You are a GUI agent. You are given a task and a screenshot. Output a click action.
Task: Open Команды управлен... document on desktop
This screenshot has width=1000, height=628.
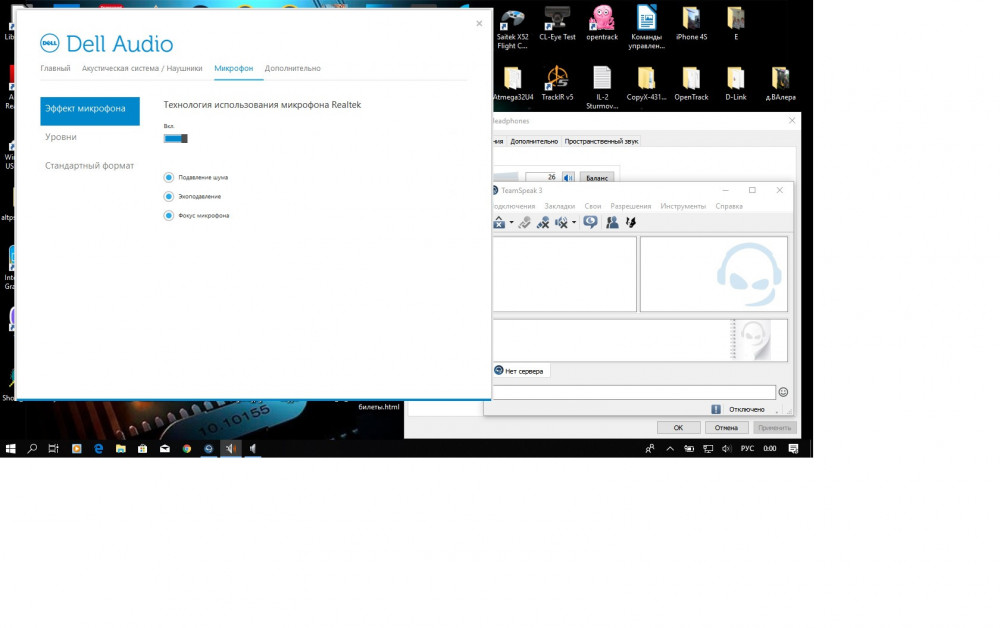647,28
